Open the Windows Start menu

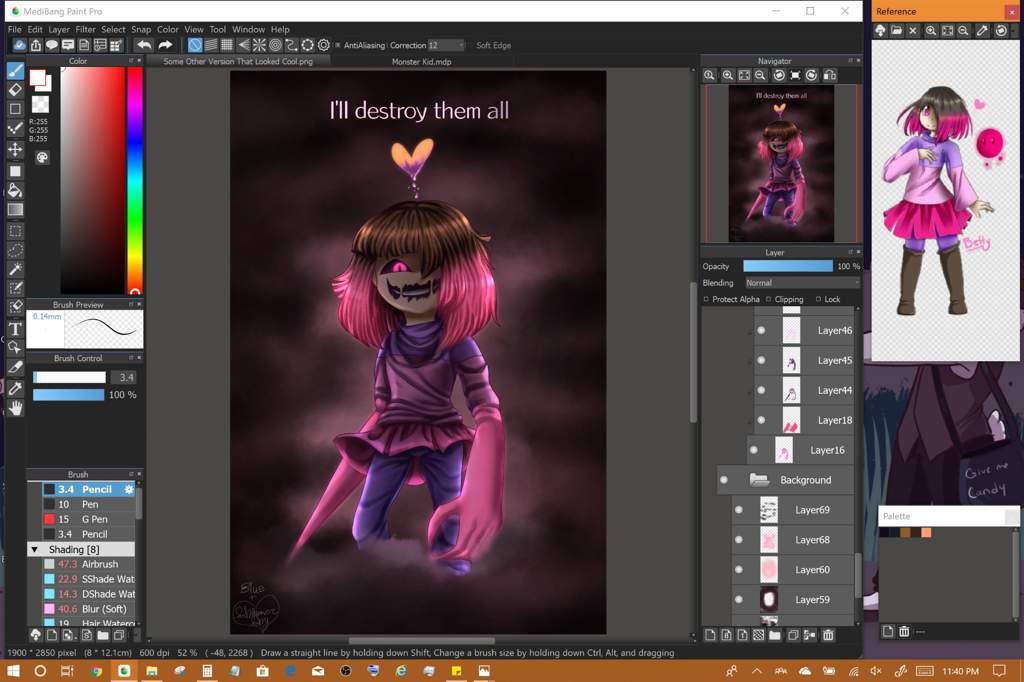13,671
